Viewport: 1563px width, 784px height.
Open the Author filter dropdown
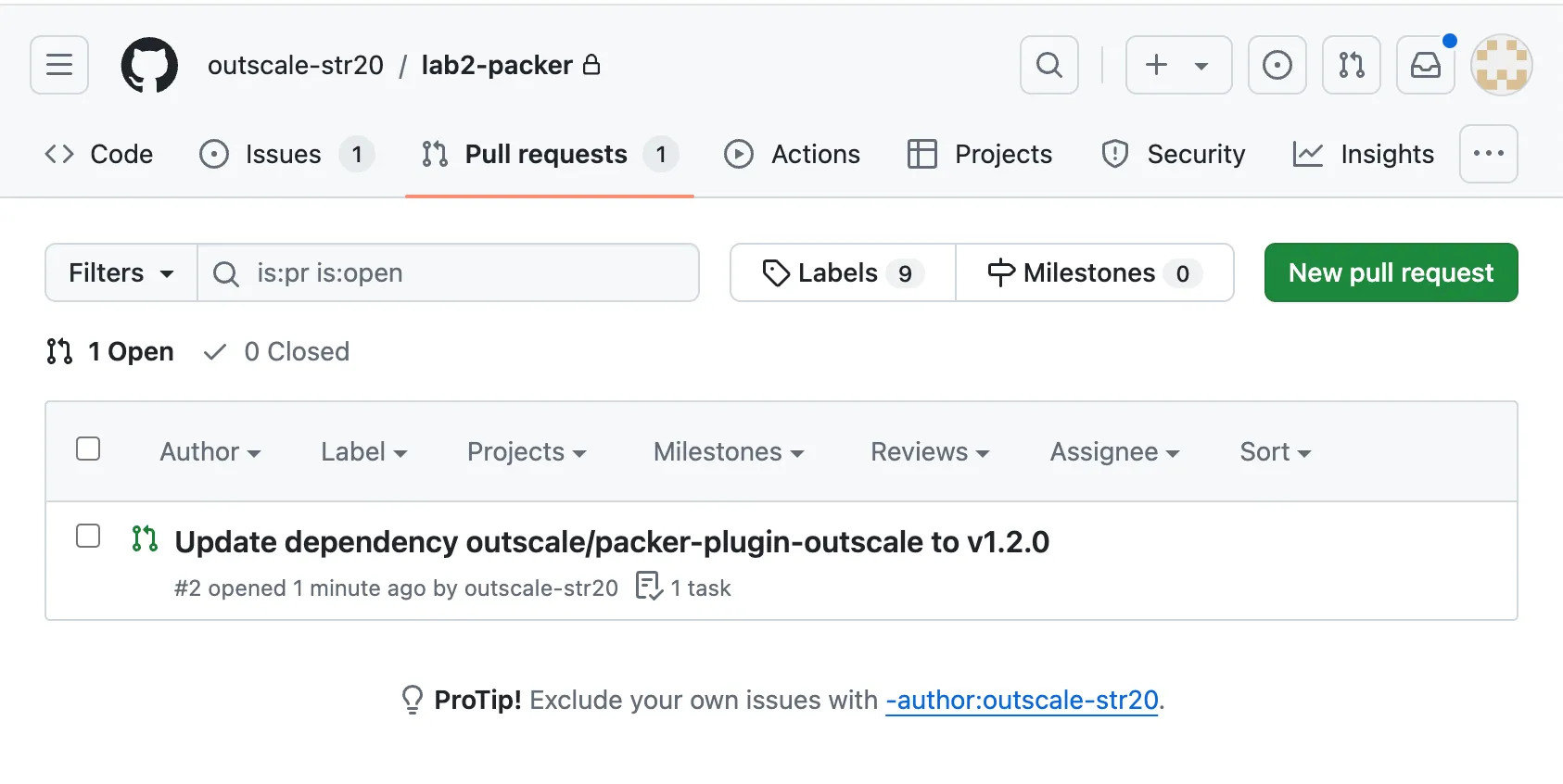(x=210, y=452)
